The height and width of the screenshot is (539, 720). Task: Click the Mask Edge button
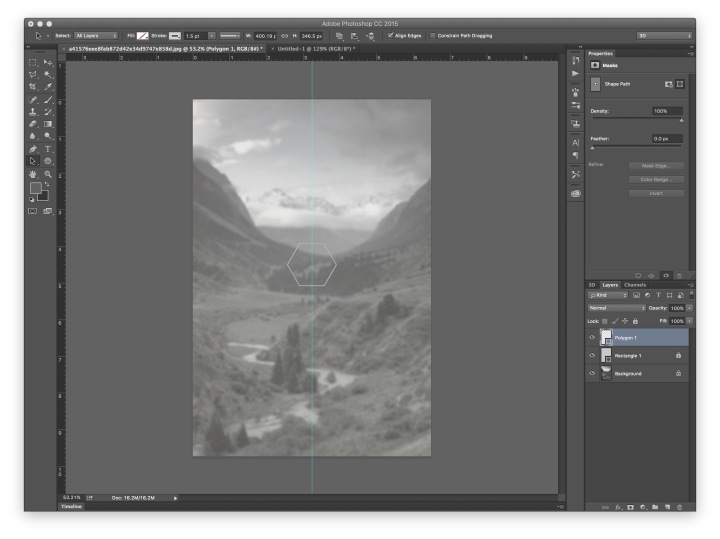[656, 166]
